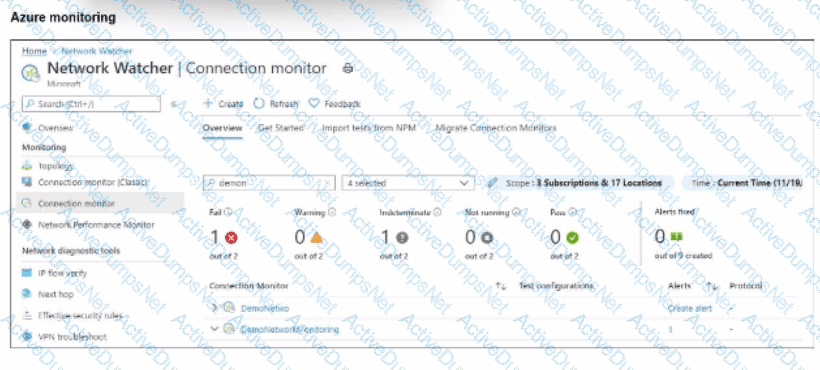Click the Create button
Viewport: 820px width, 370px height.
click(223, 104)
